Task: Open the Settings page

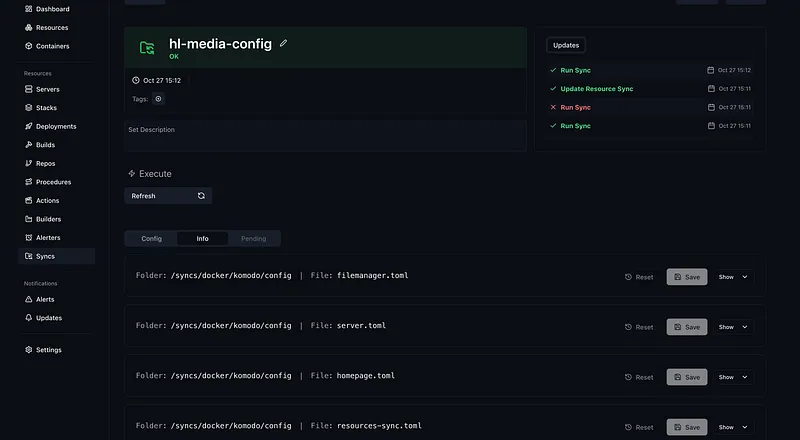Action: coord(48,350)
